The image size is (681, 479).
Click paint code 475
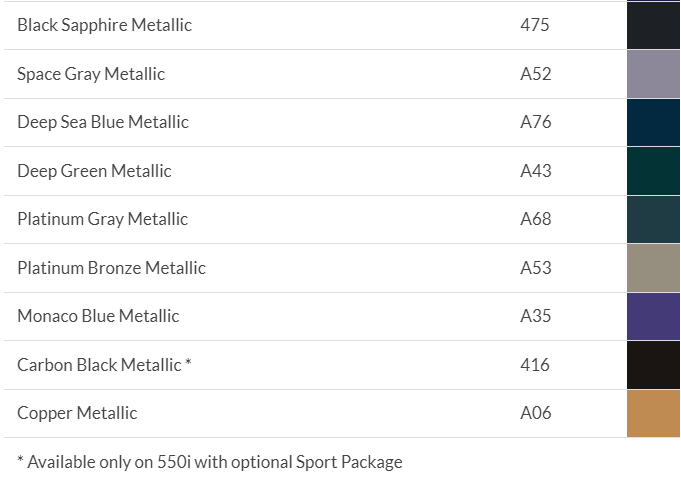click(535, 25)
